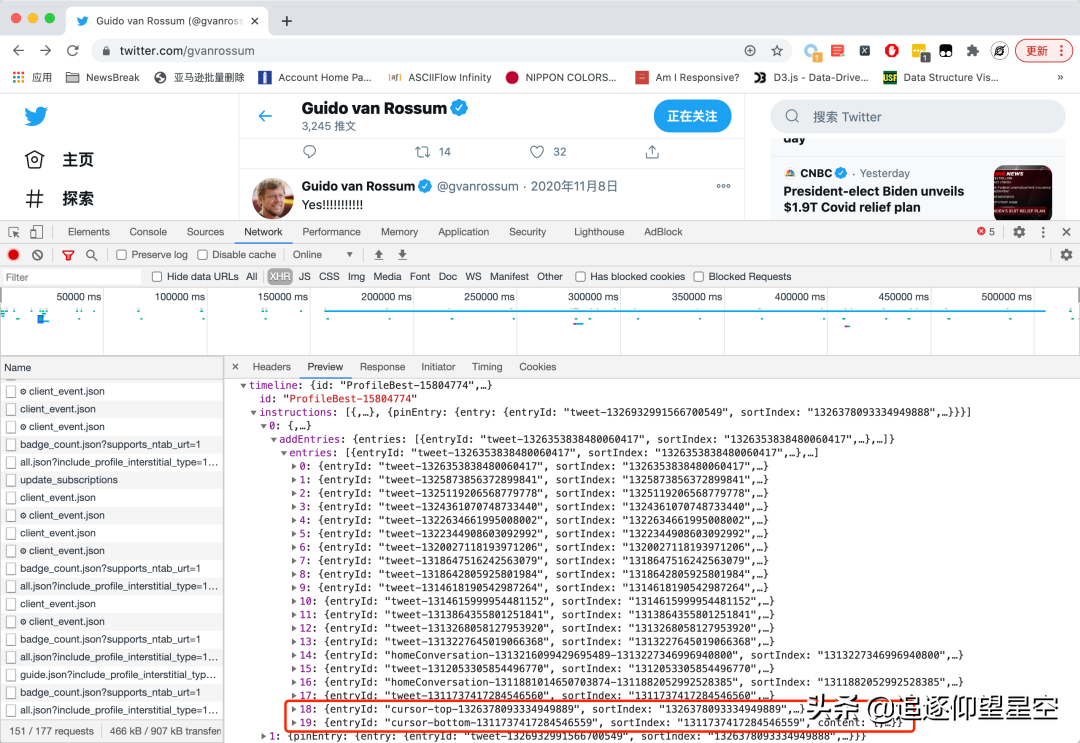Open Network panel settings gear
Image resolution: width=1080 pixels, height=743 pixels.
tap(1066, 255)
